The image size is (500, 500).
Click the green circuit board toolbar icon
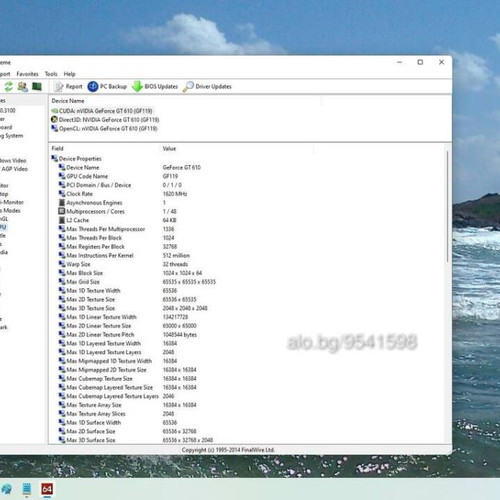point(37,87)
